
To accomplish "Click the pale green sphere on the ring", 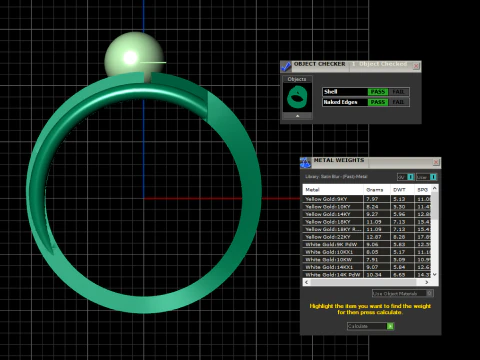I will 133,55.
